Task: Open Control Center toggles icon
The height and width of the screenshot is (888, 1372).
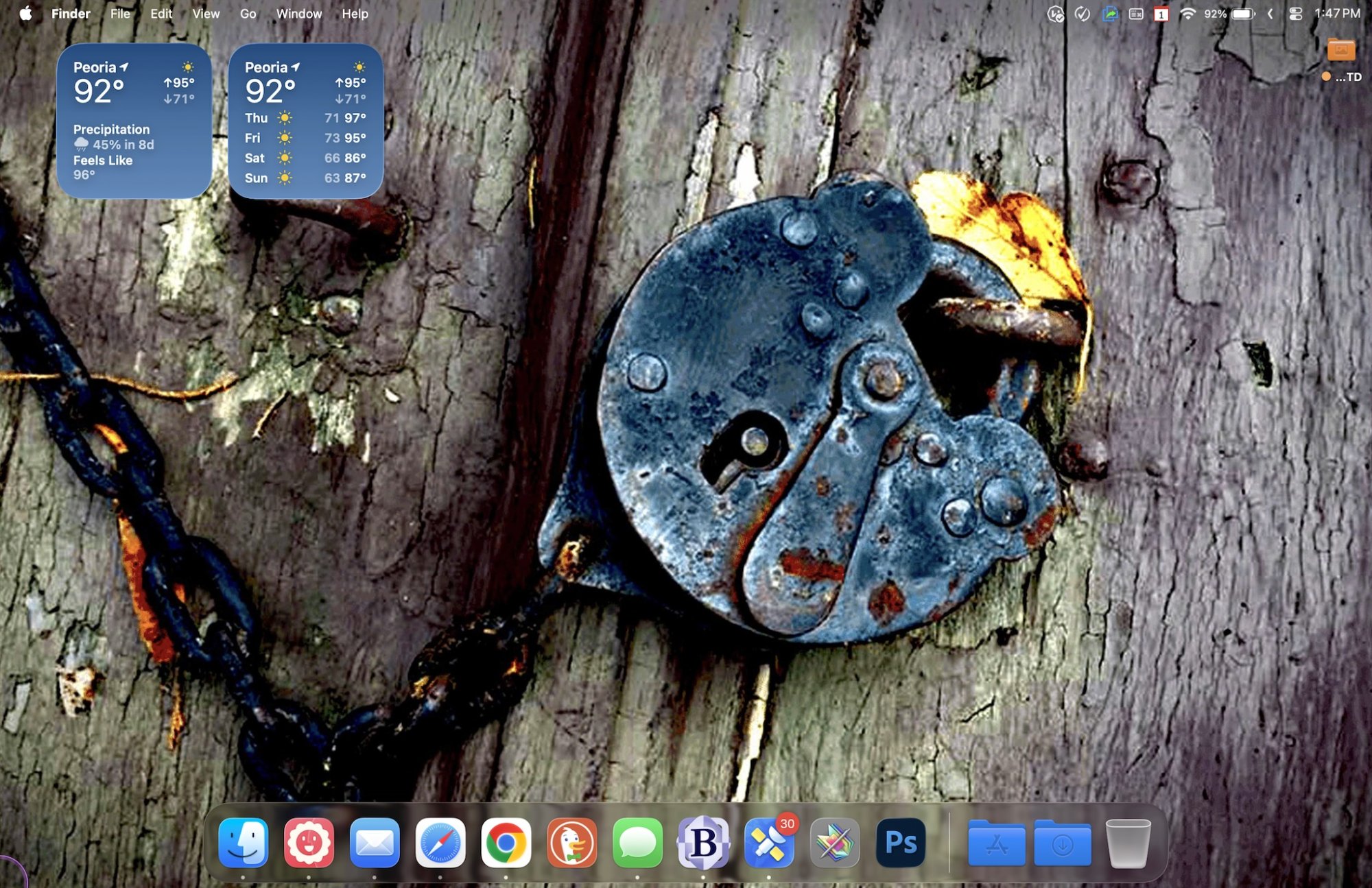Action: pyautogui.click(x=1295, y=14)
